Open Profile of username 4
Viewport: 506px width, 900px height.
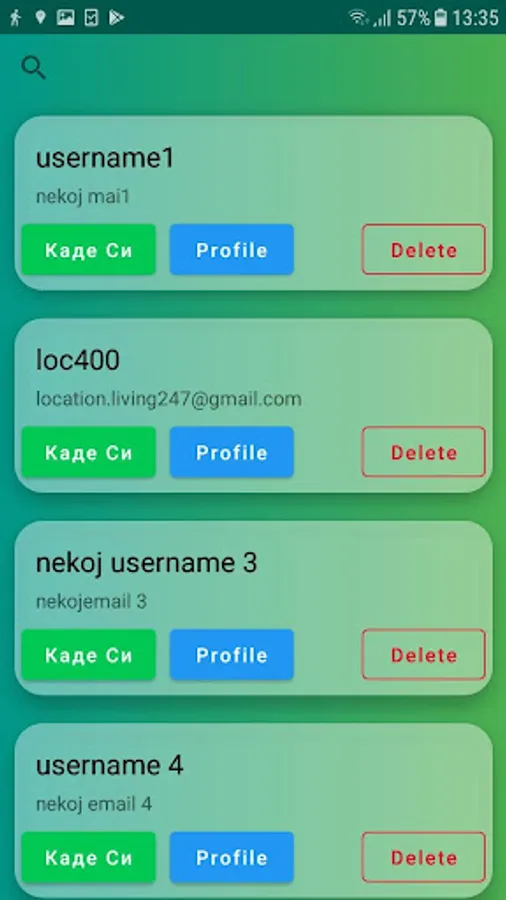click(232, 858)
